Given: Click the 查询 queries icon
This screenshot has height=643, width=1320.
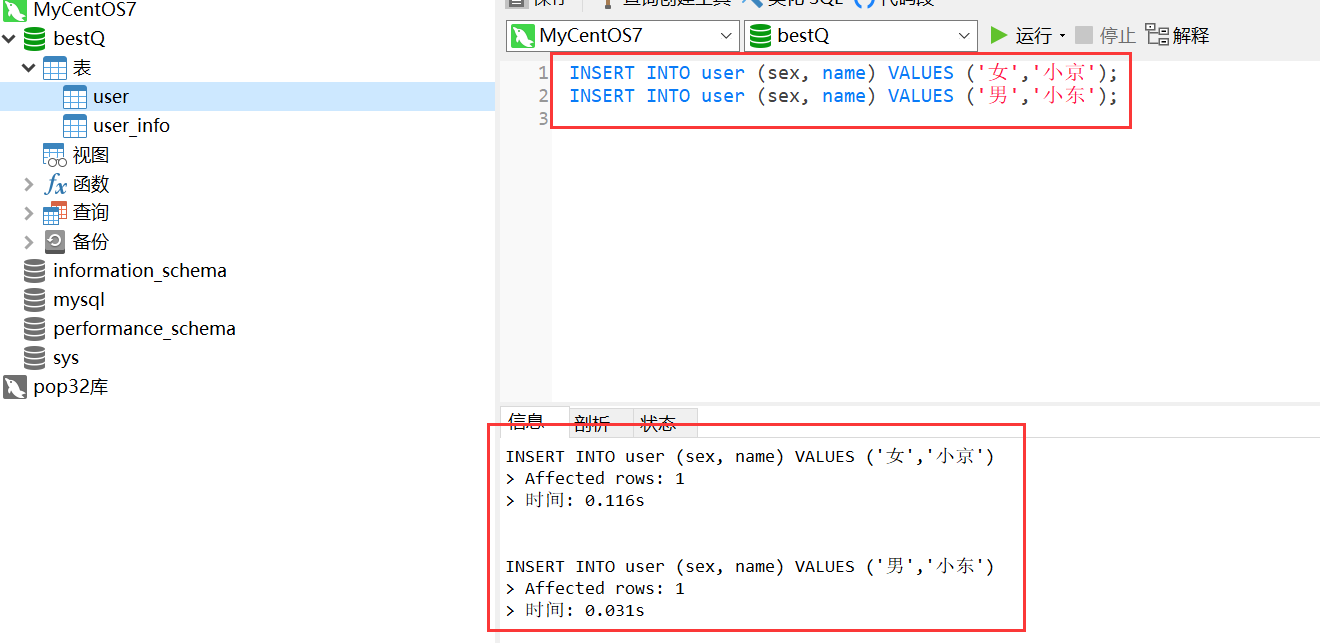Looking at the screenshot, I should 55,213.
